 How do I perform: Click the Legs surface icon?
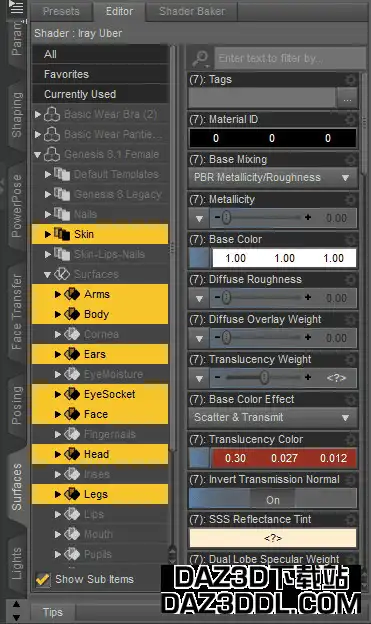[72, 494]
